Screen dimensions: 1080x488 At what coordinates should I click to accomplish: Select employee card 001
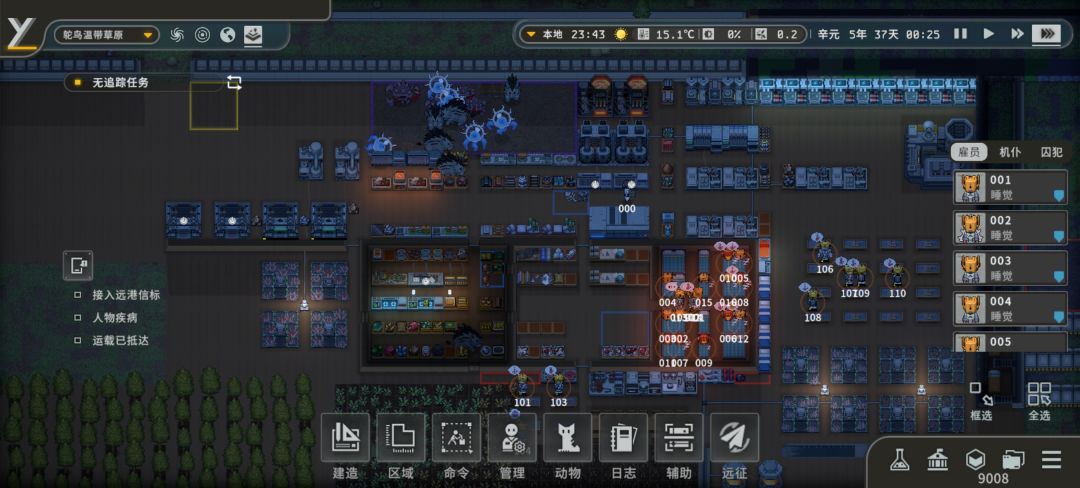click(x=1010, y=188)
